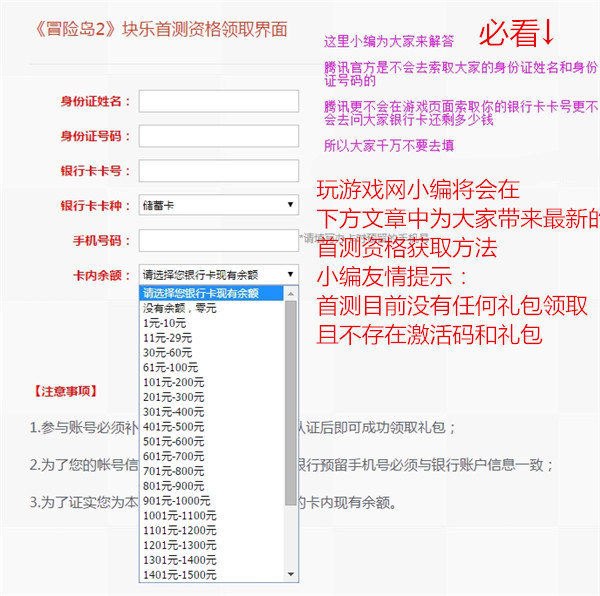
Task: Click the 【注意事项】 heading text
Action: (x=66, y=391)
